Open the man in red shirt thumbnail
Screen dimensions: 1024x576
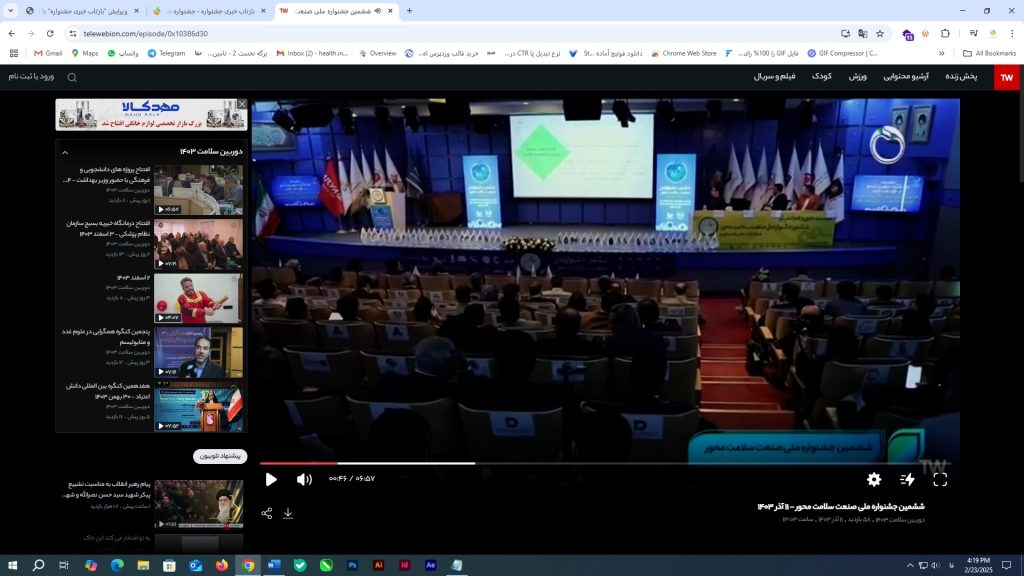(x=198, y=297)
